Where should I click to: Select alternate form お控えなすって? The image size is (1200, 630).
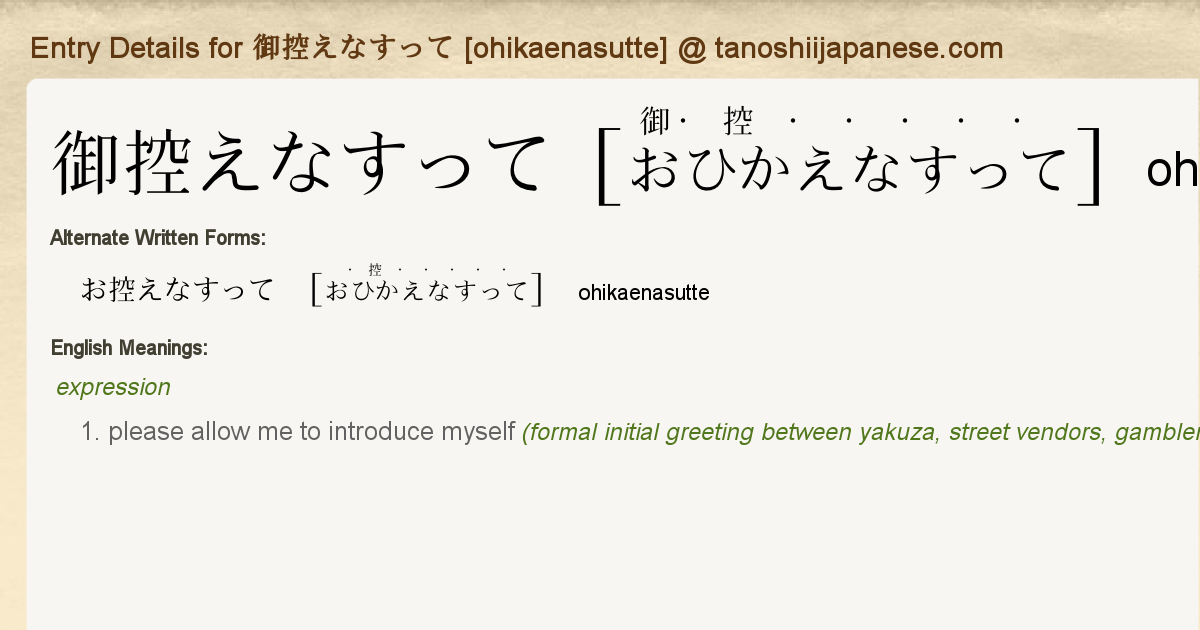(x=178, y=290)
